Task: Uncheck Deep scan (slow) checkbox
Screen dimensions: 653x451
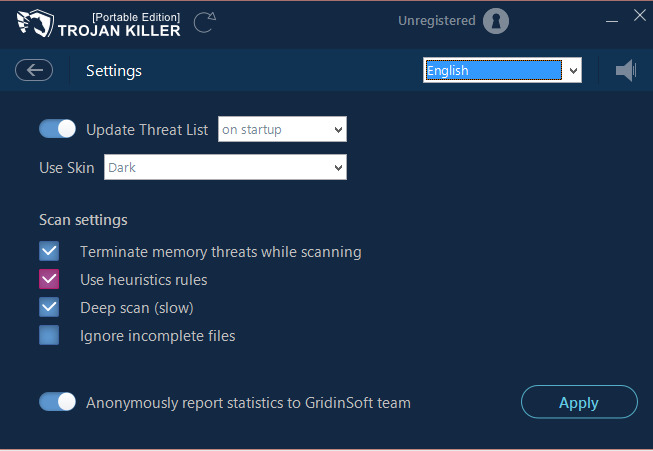Action: 49,307
